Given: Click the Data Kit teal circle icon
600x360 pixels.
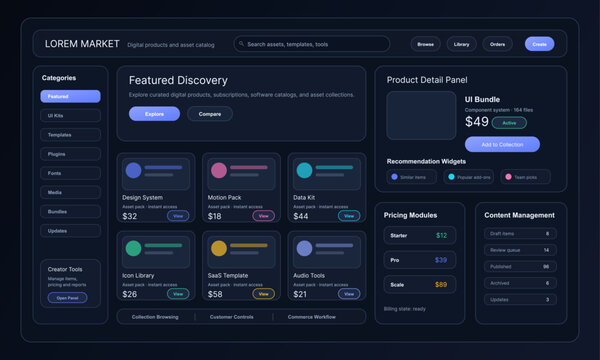Looking at the screenshot, I should pos(305,170).
